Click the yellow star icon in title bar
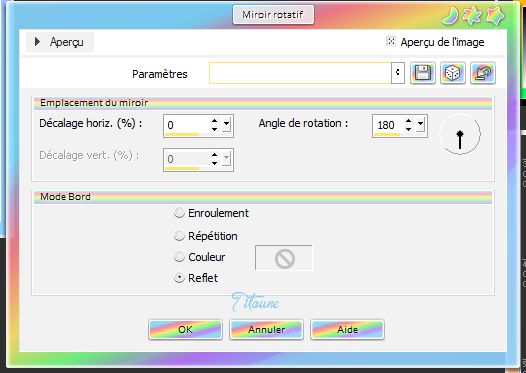This screenshot has height=373, width=526. [x=495, y=16]
